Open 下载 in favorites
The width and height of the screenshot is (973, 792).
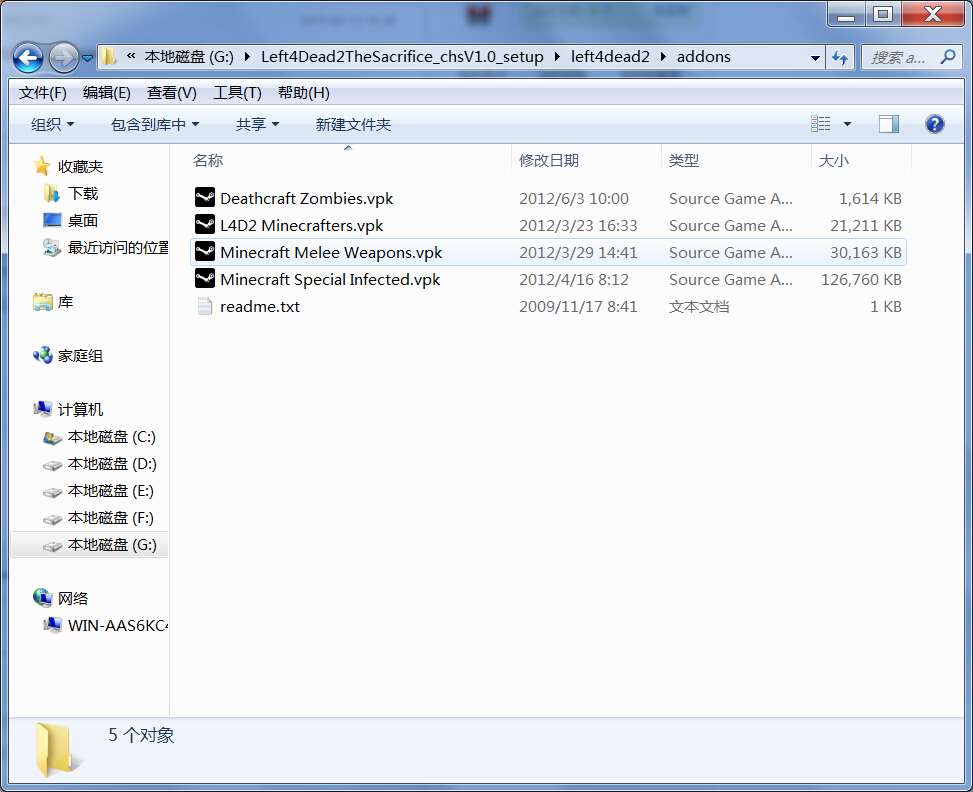pos(83,194)
